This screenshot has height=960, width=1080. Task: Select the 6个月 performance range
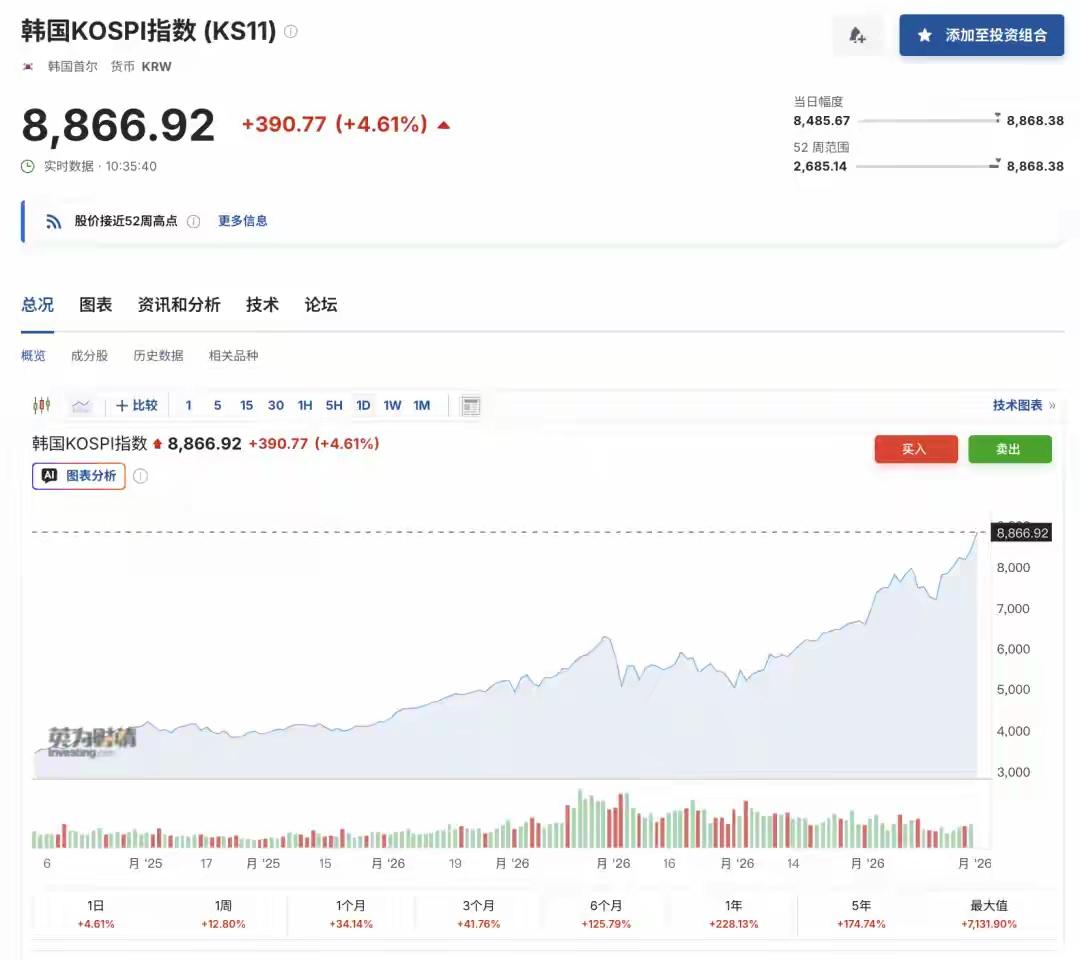pyautogui.click(x=605, y=915)
